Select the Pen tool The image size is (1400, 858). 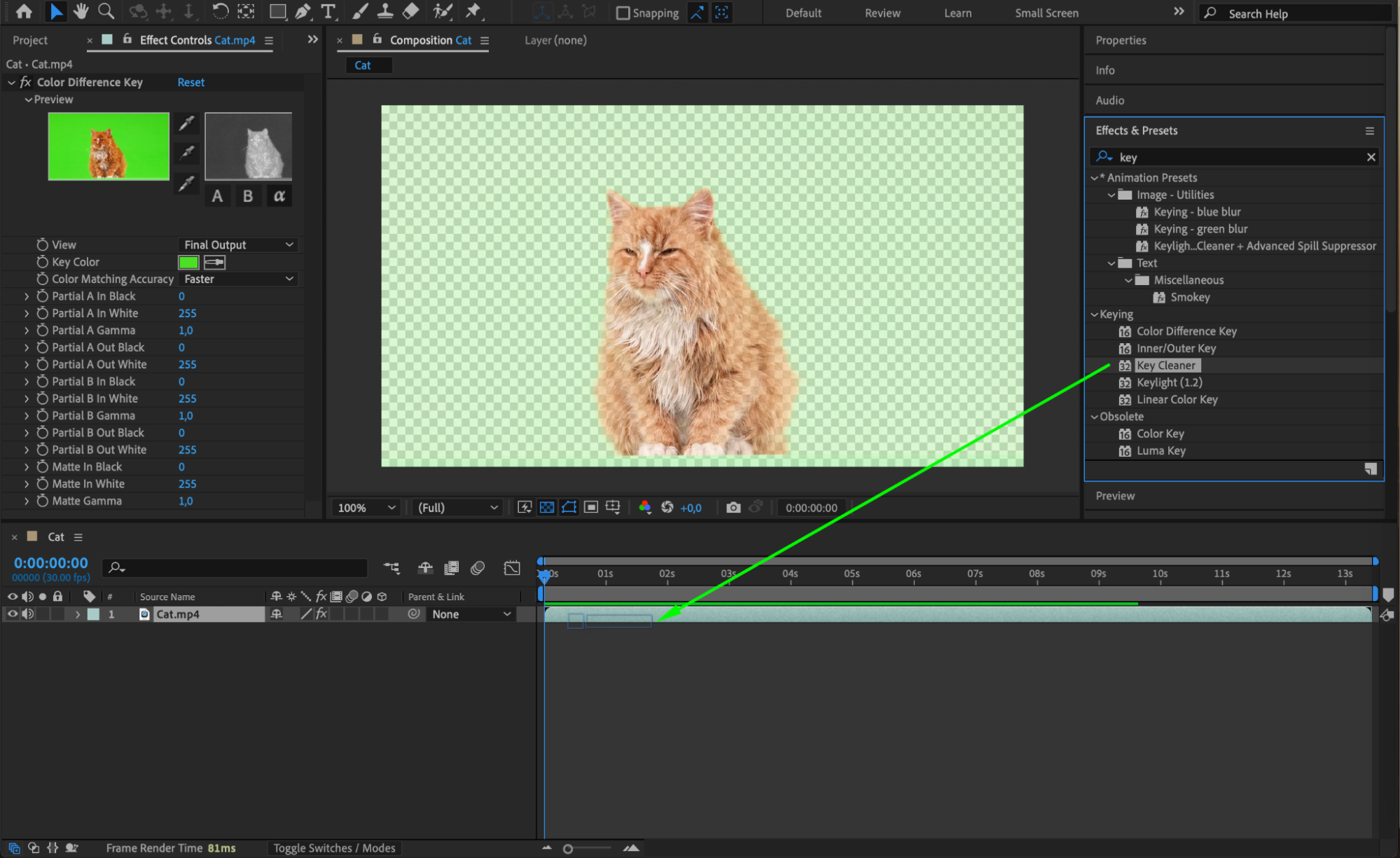(x=303, y=11)
